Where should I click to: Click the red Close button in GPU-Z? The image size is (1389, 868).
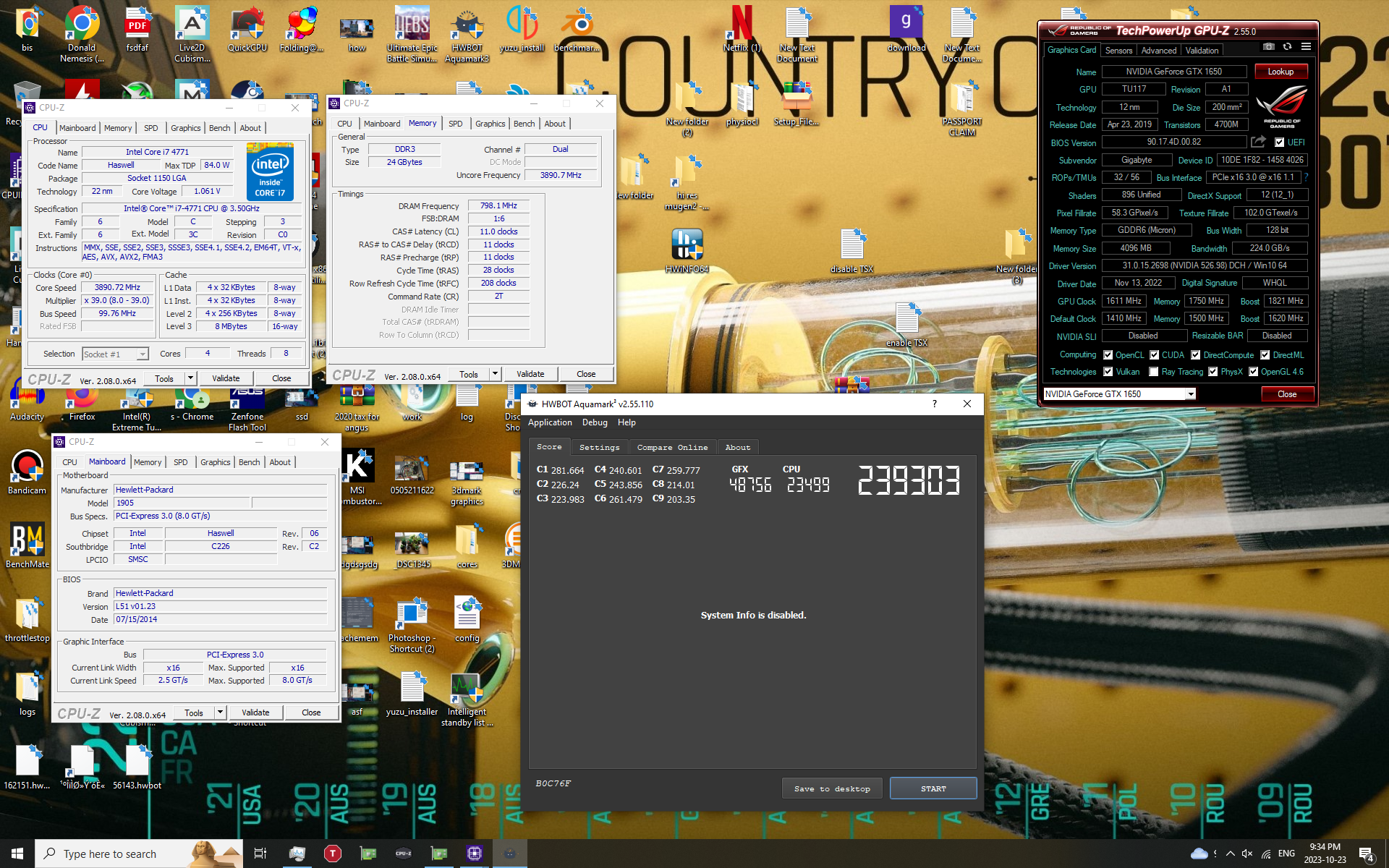pos(1287,394)
